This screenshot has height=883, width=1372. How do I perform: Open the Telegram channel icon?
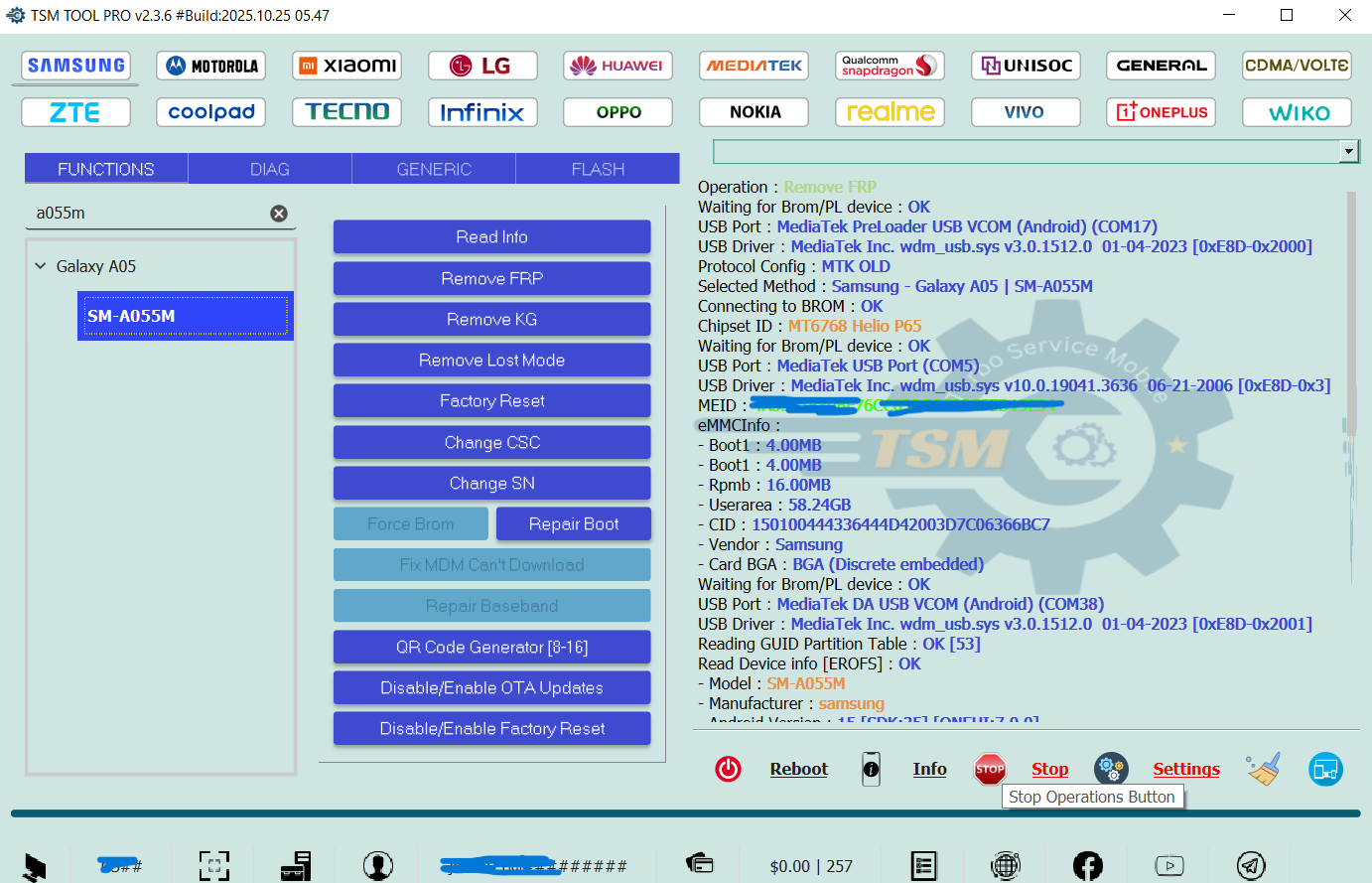coord(1251,866)
